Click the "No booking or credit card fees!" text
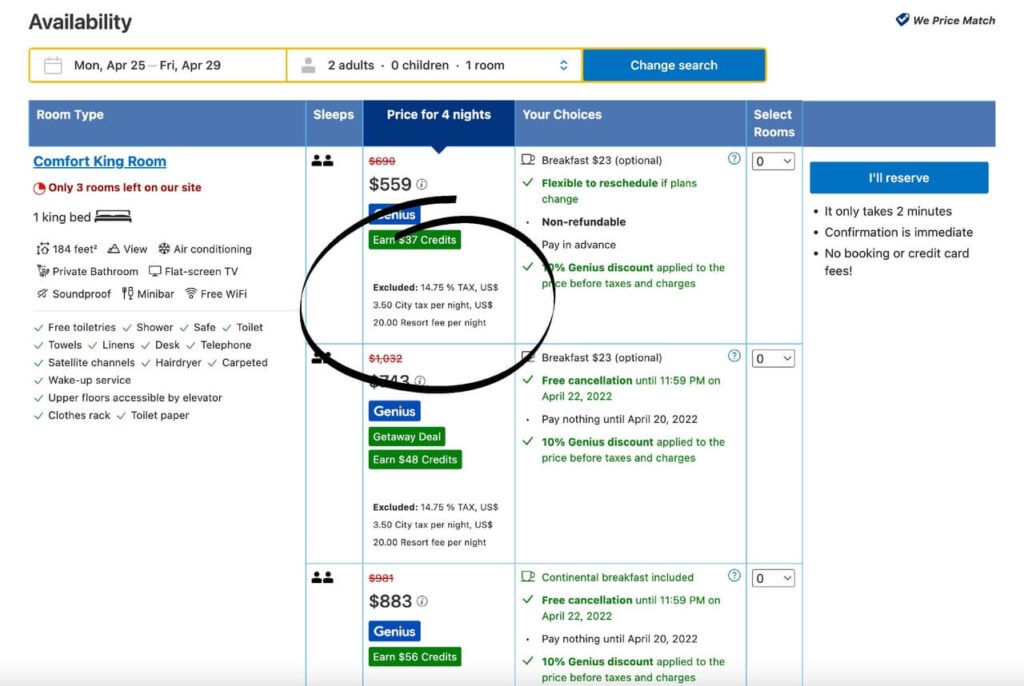Screen dimensions: 1024x686 (897, 262)
